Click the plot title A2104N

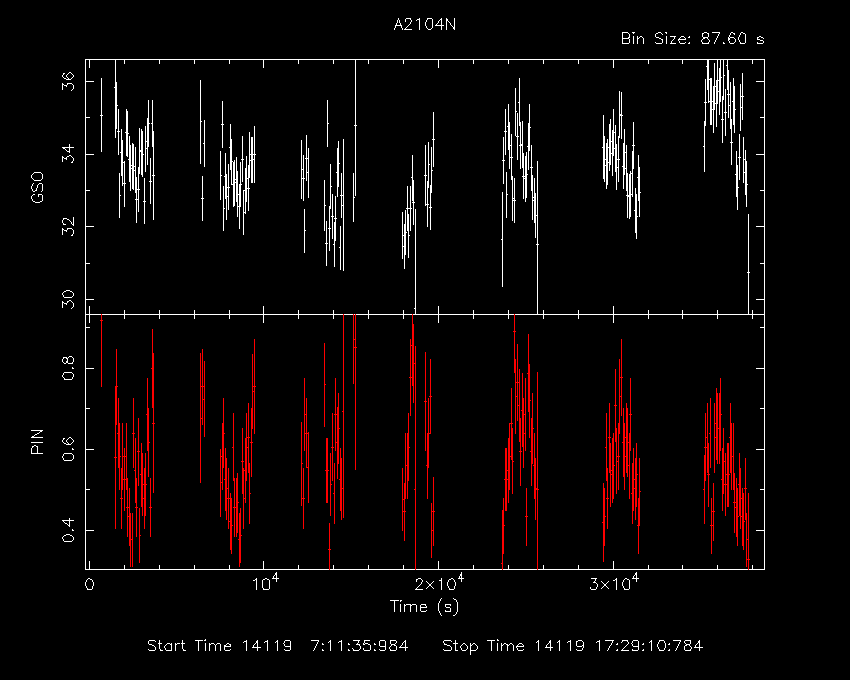424,24
